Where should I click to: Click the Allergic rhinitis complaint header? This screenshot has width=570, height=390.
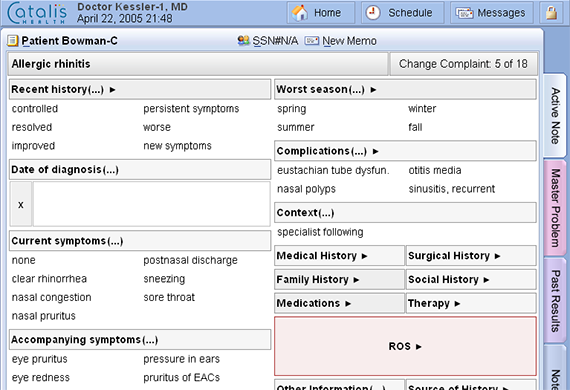pyautogui.click(x=198, y=64)
